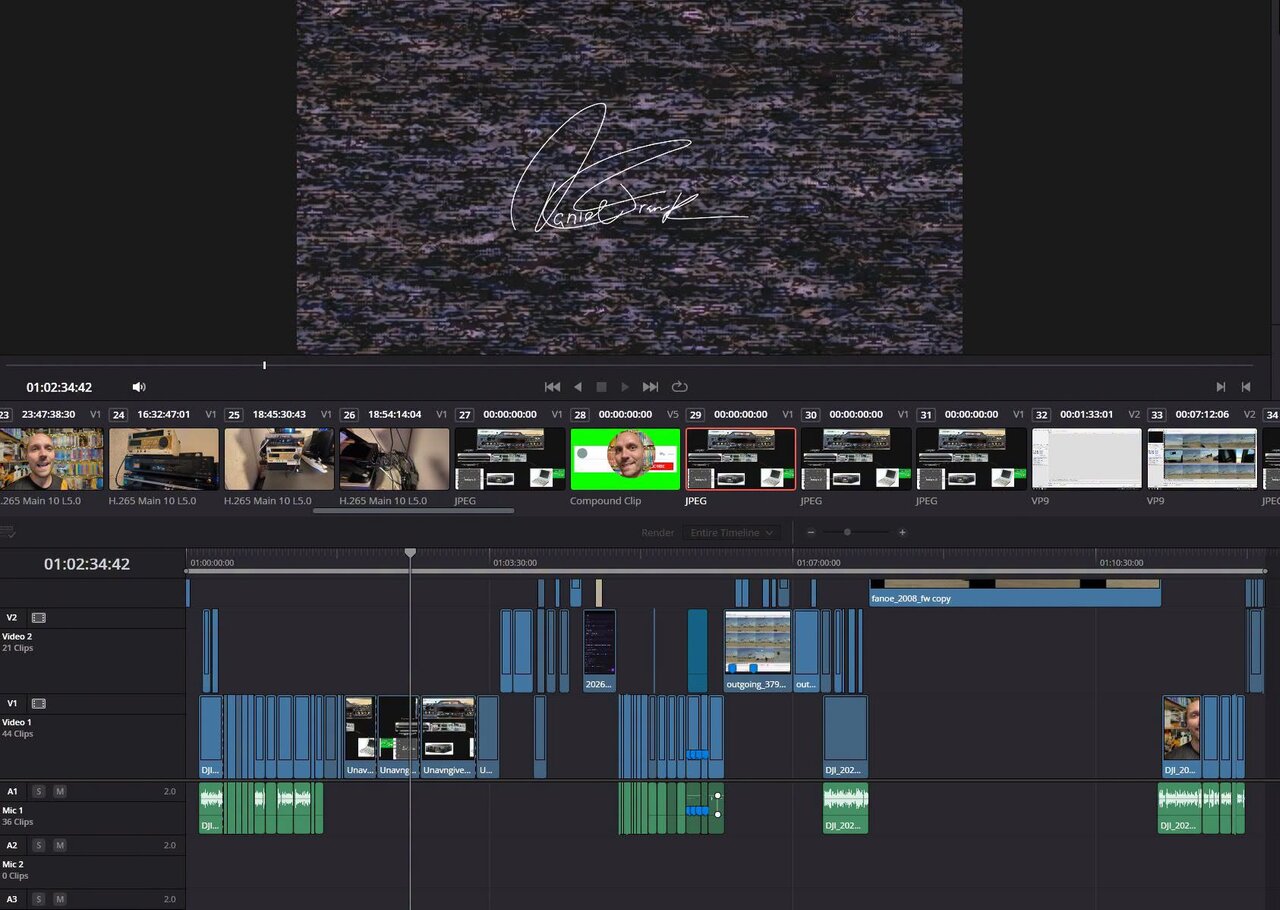Go to previous clip icon
Image resolution: width=1280 pixels, height=910 pixels.
point(1246,387)
